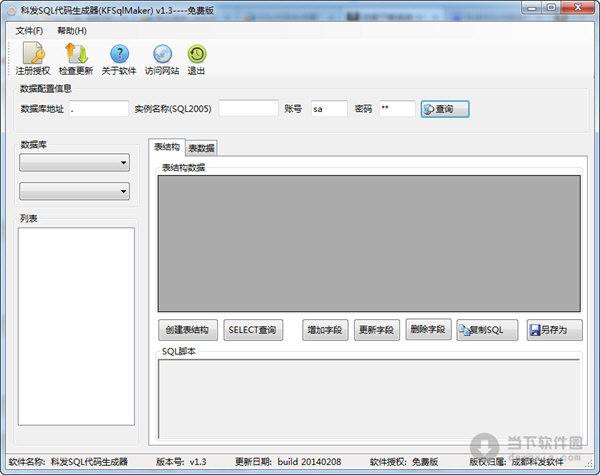Click the 检查更新 check update icon
Image resolution: width=600 pixels, height=475 pixels.
pos(76,59)
